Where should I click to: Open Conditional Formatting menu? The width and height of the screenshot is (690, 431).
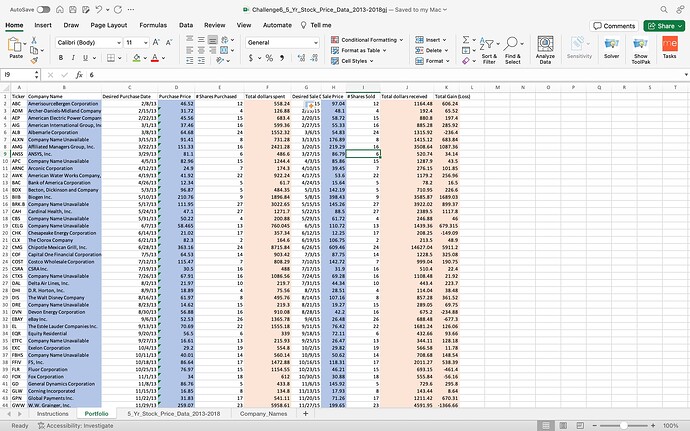coord(367,40)
